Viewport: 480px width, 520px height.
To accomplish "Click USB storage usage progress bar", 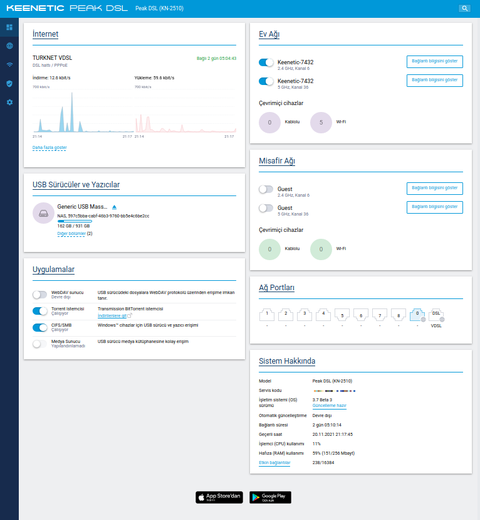I will (x=74, y=221).
